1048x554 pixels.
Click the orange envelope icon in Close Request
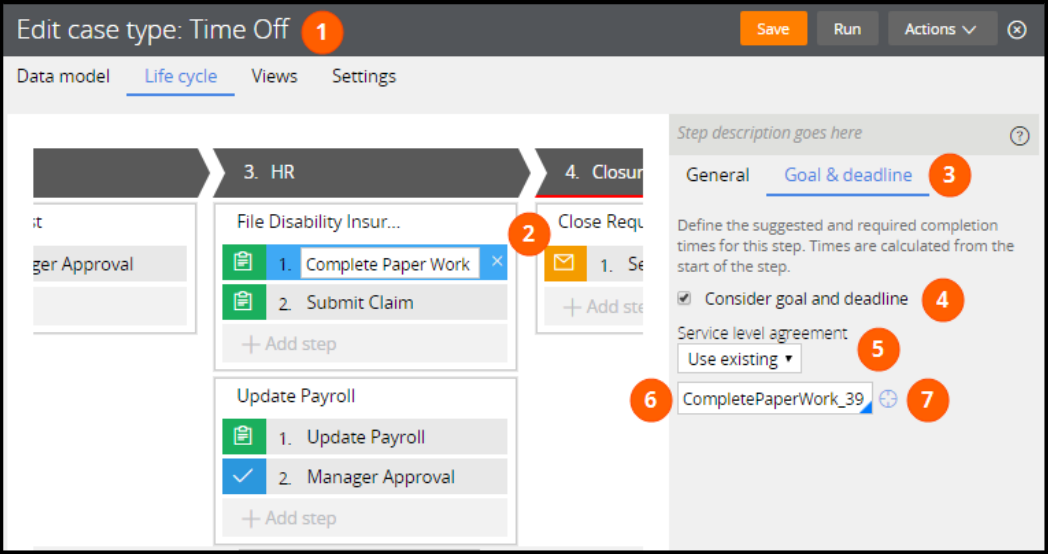coord(563,263)
